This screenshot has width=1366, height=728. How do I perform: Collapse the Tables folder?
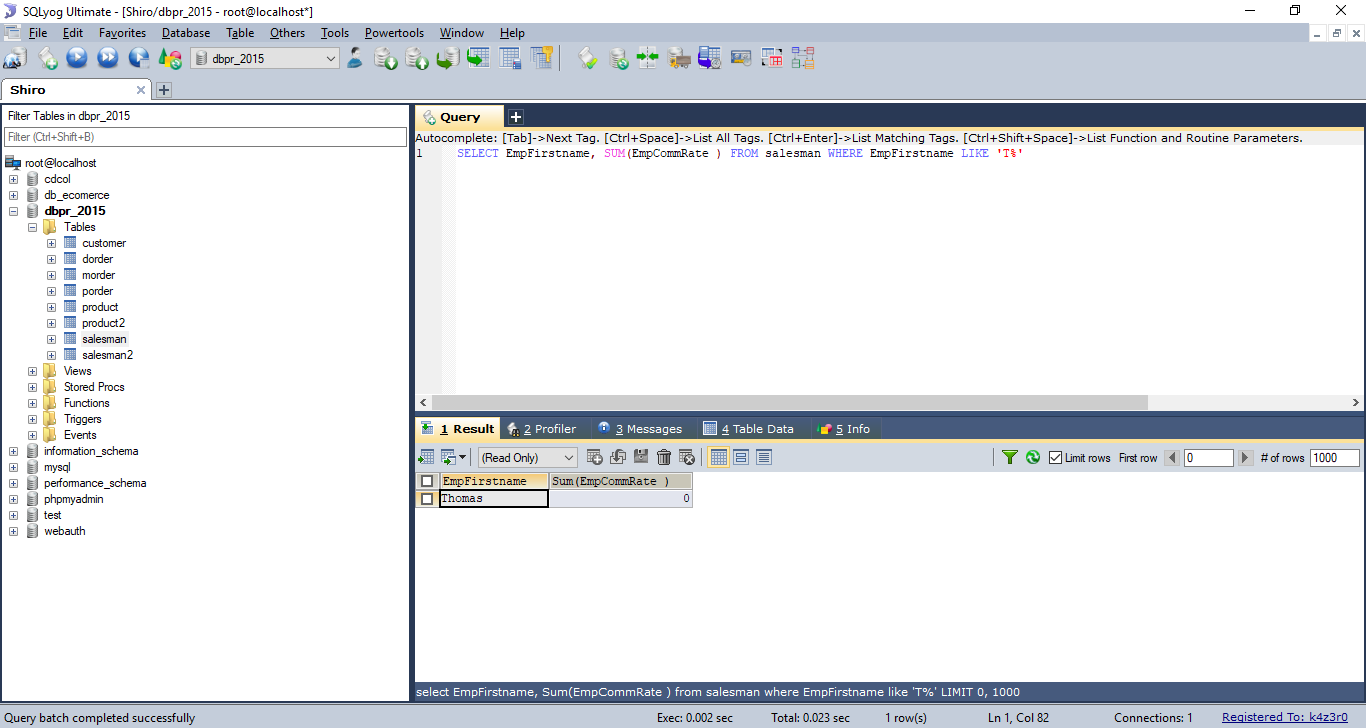coord(32,227)
